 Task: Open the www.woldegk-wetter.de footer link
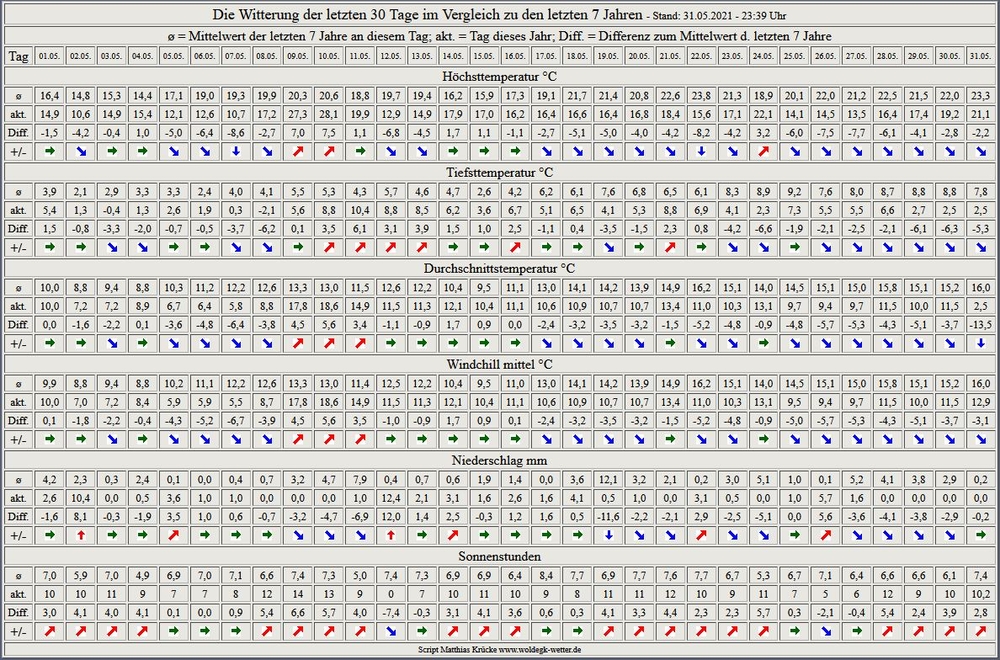coord(540,650)
